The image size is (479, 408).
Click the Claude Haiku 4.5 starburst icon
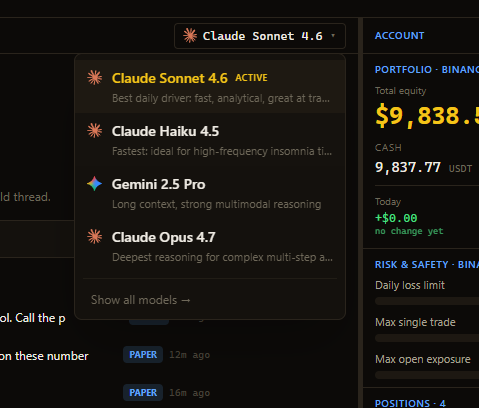pyautogui.click(x=95, y=131)
